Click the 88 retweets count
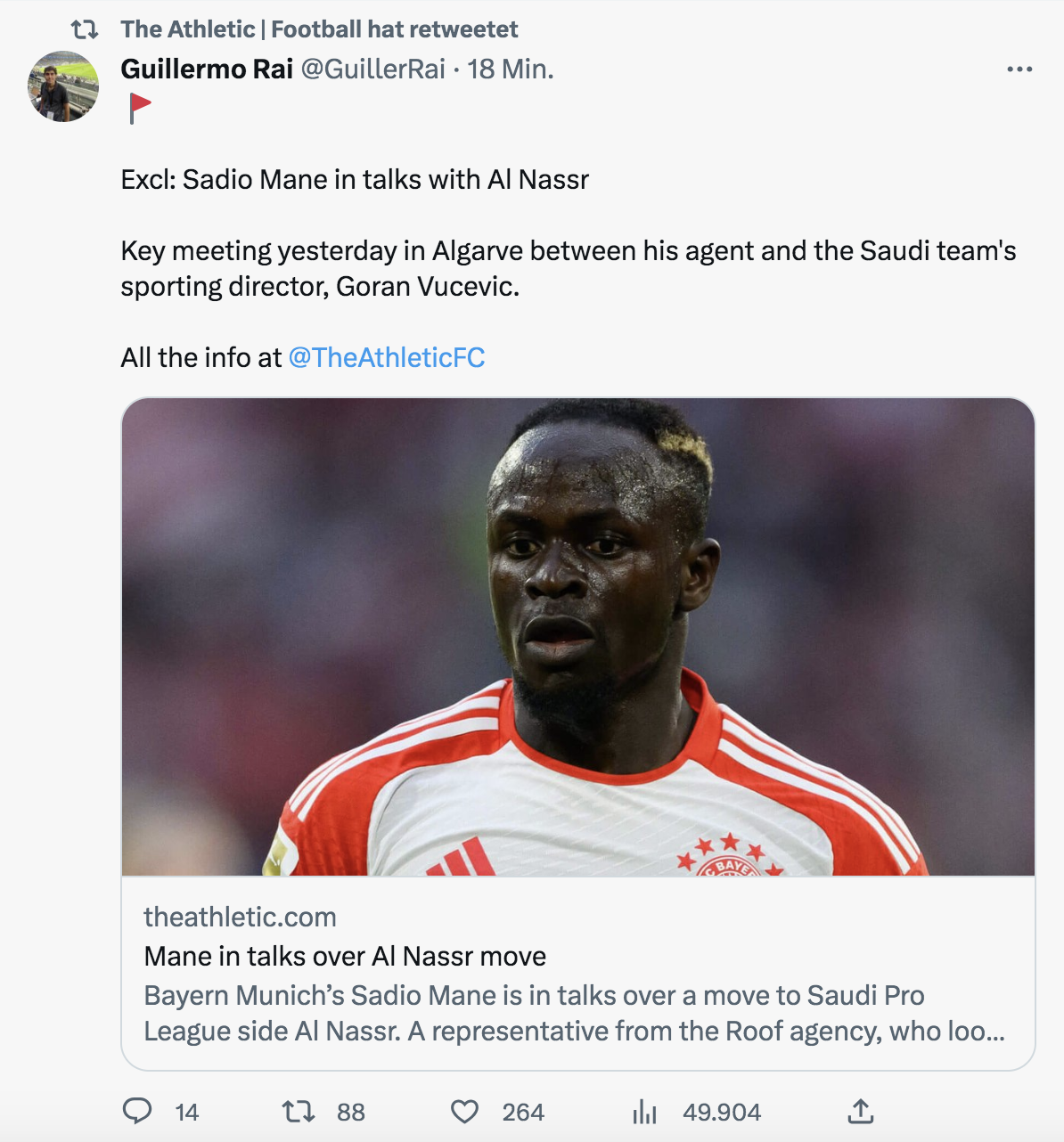Image resolution: width=1064 pixels, height=1142 pixels. tap(351, 1112)
